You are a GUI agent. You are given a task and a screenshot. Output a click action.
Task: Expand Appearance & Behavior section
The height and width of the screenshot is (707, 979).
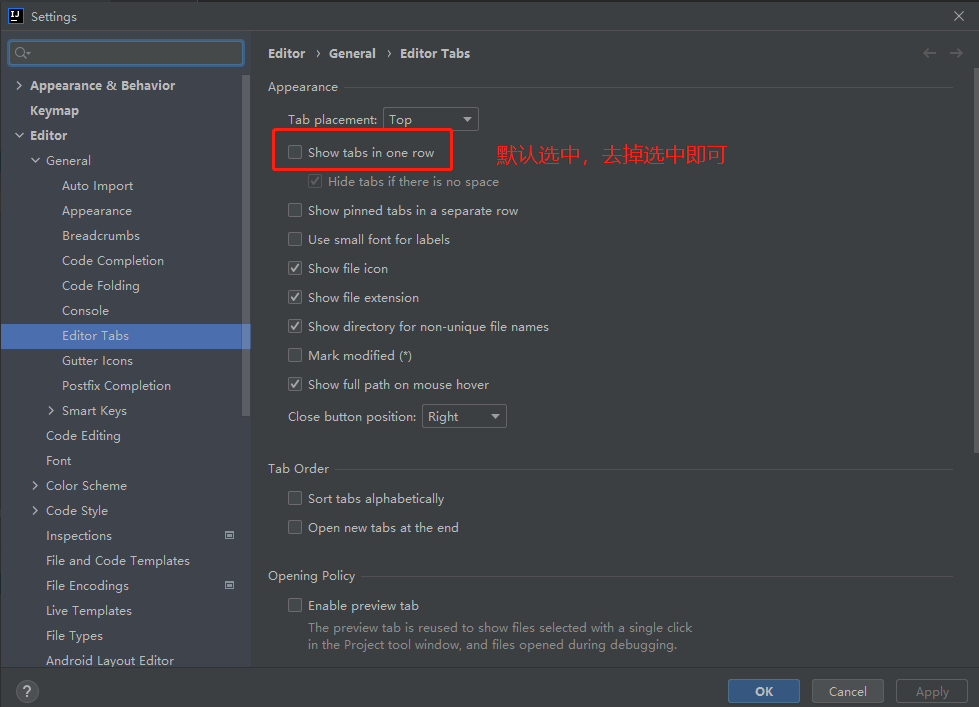[19, 86]
